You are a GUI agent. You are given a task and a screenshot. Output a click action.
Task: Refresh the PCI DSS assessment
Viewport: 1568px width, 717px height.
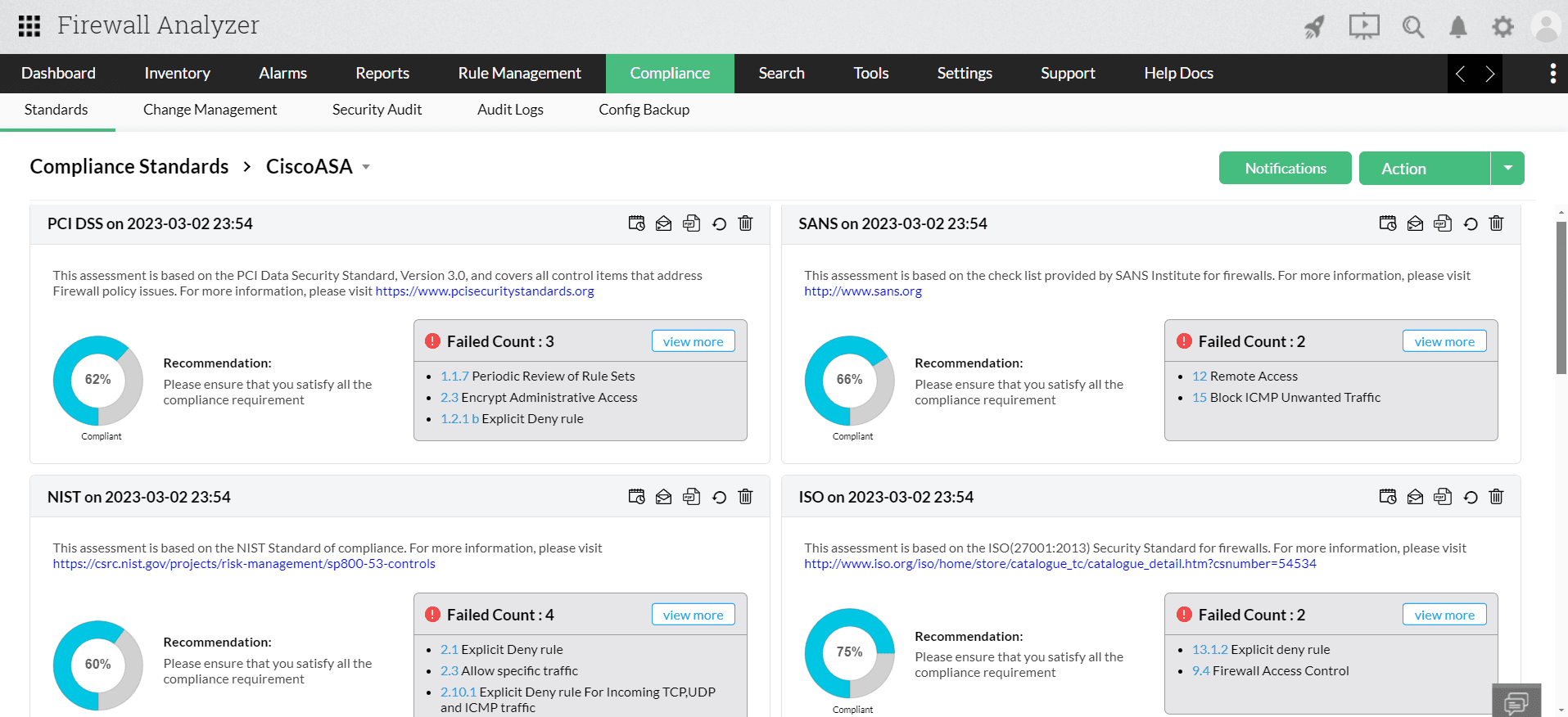click(719, 223)
